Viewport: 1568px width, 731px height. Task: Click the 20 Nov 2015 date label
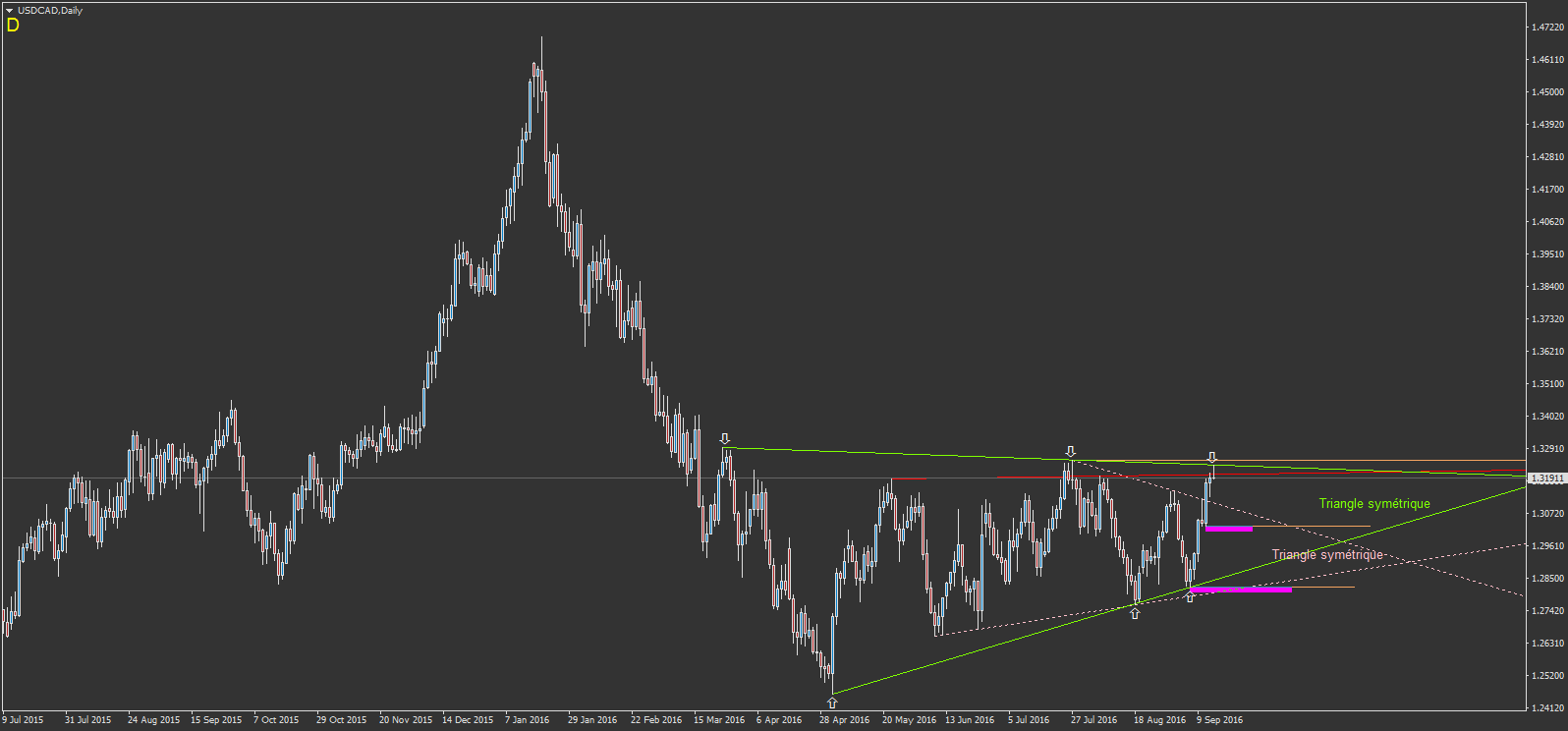click(x=406, y=720)
